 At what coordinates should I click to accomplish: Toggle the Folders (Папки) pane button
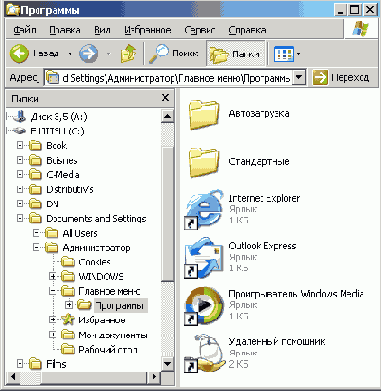[236, 54]
